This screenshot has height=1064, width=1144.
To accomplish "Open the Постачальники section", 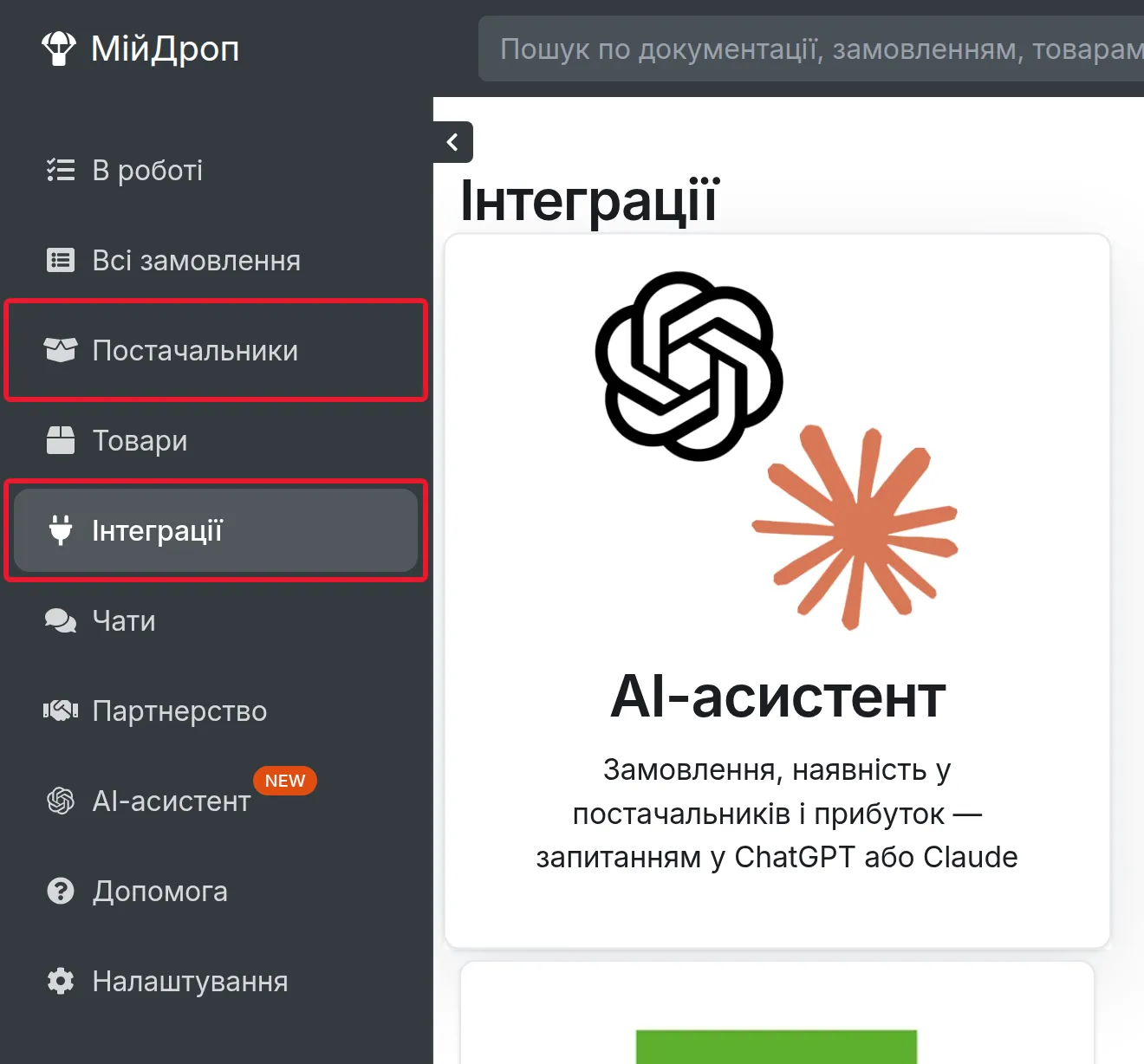I will (x=216, y=350).
